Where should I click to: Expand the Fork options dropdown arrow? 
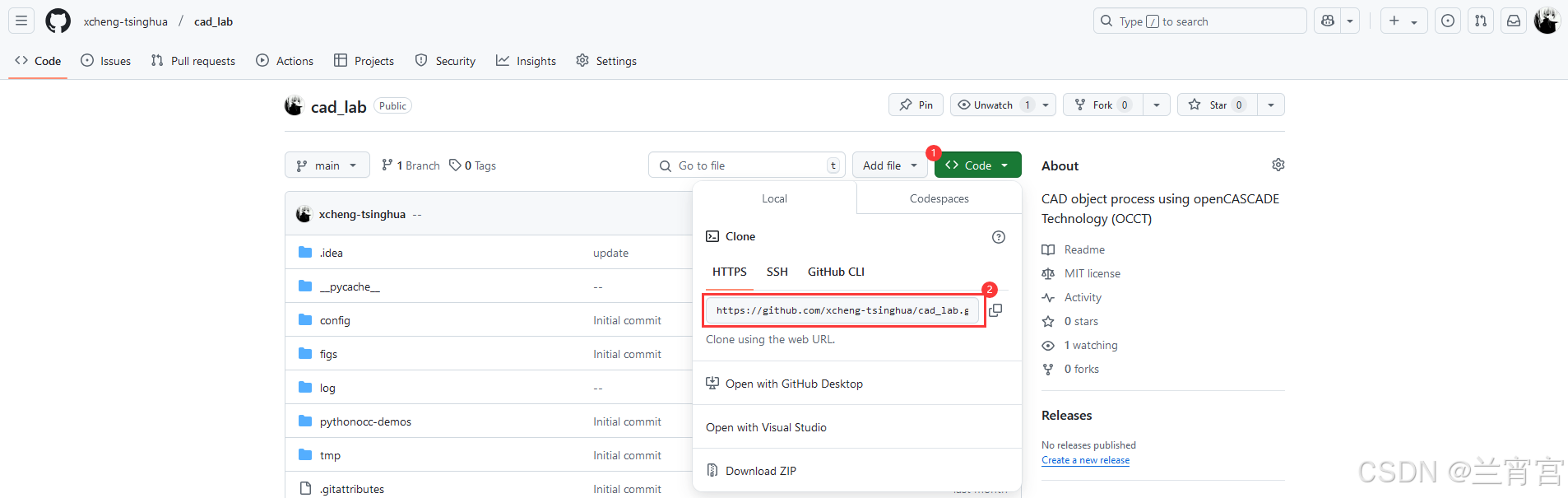coord(1157,105)
